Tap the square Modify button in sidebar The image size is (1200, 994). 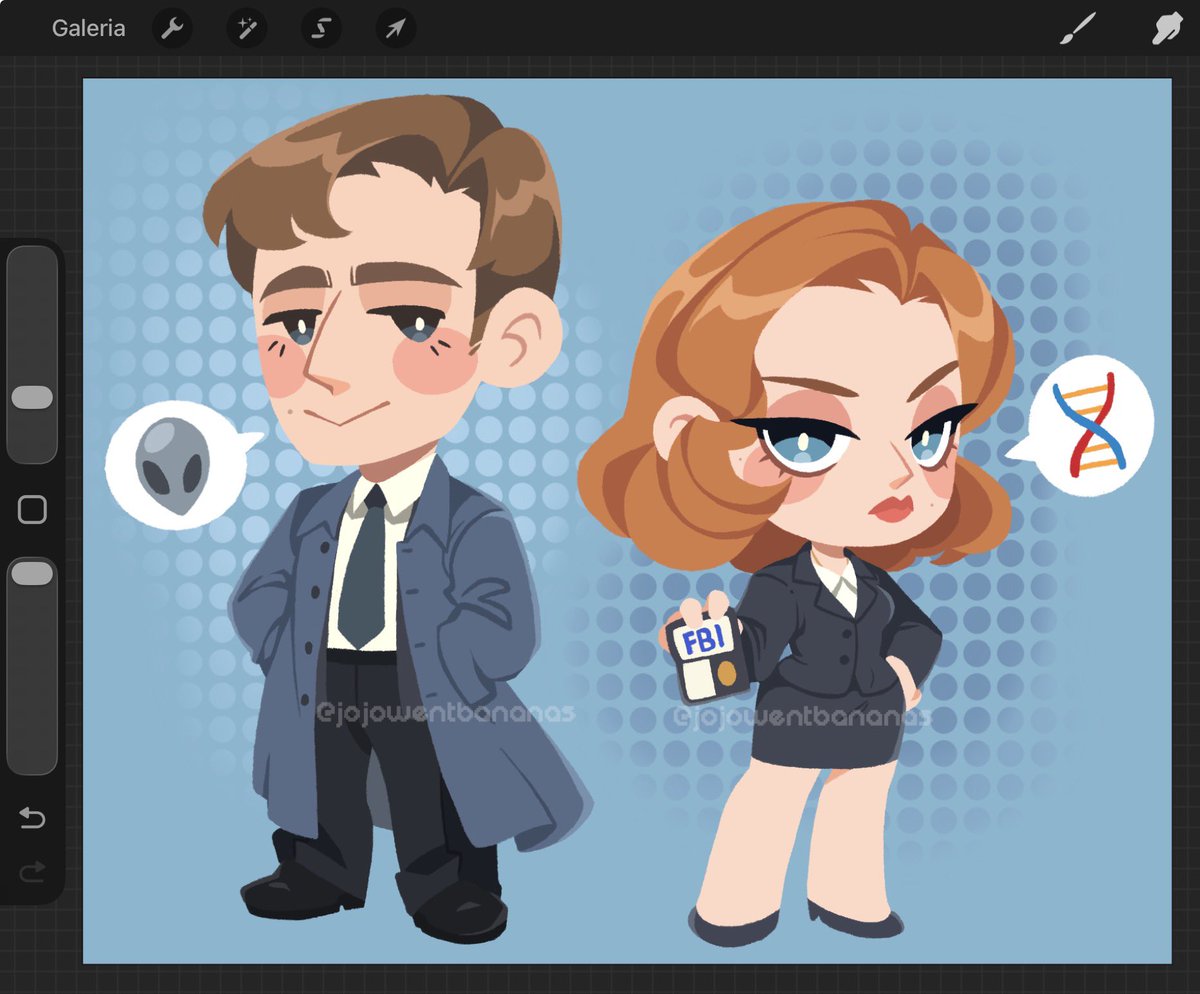32,510
